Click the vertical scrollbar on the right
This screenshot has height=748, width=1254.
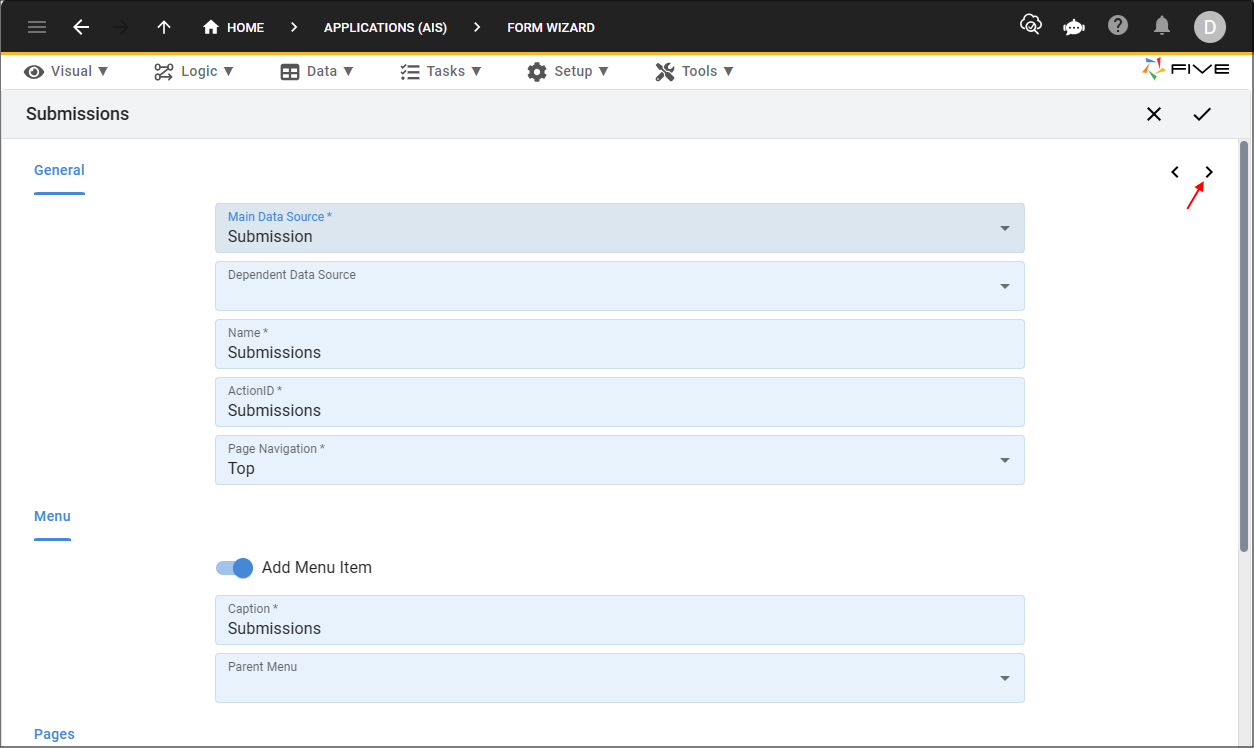1244,345
